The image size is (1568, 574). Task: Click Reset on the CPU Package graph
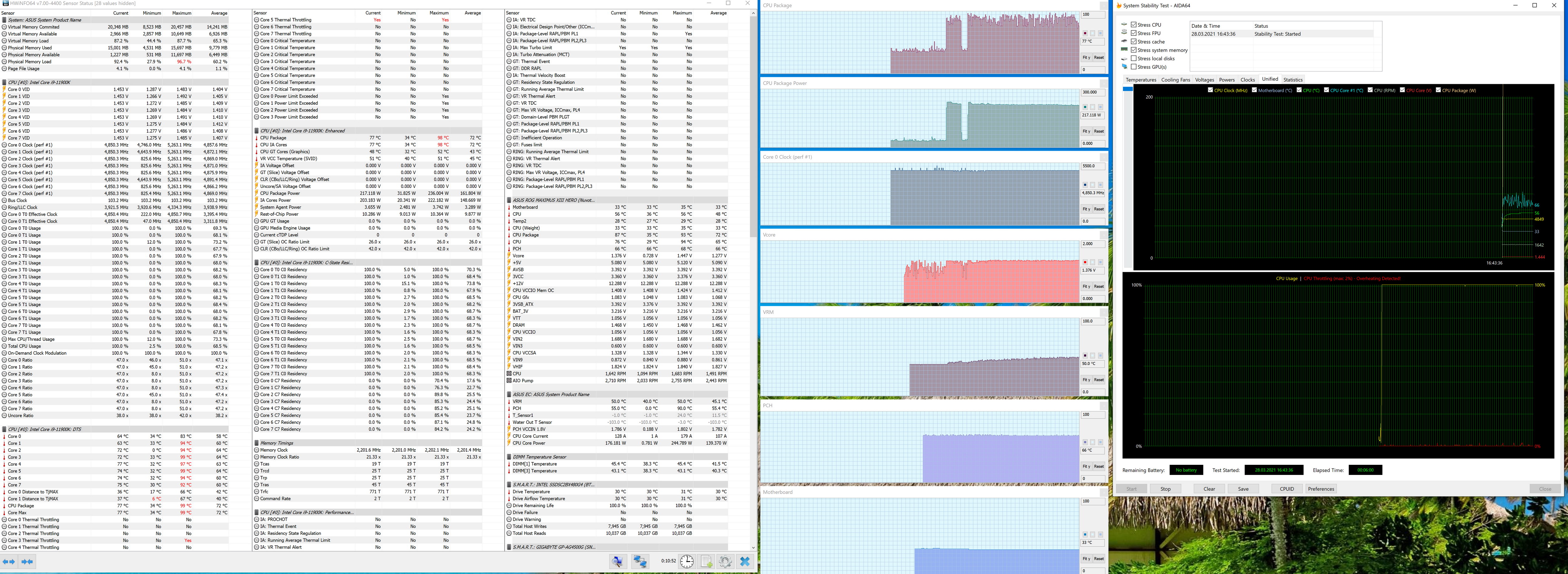1099,57
